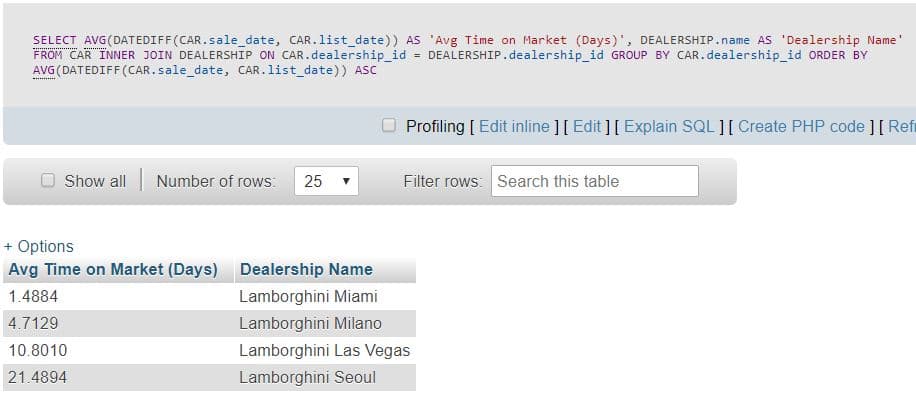
Task: Select the 1.4884 cell
Action: coord(119,297)
